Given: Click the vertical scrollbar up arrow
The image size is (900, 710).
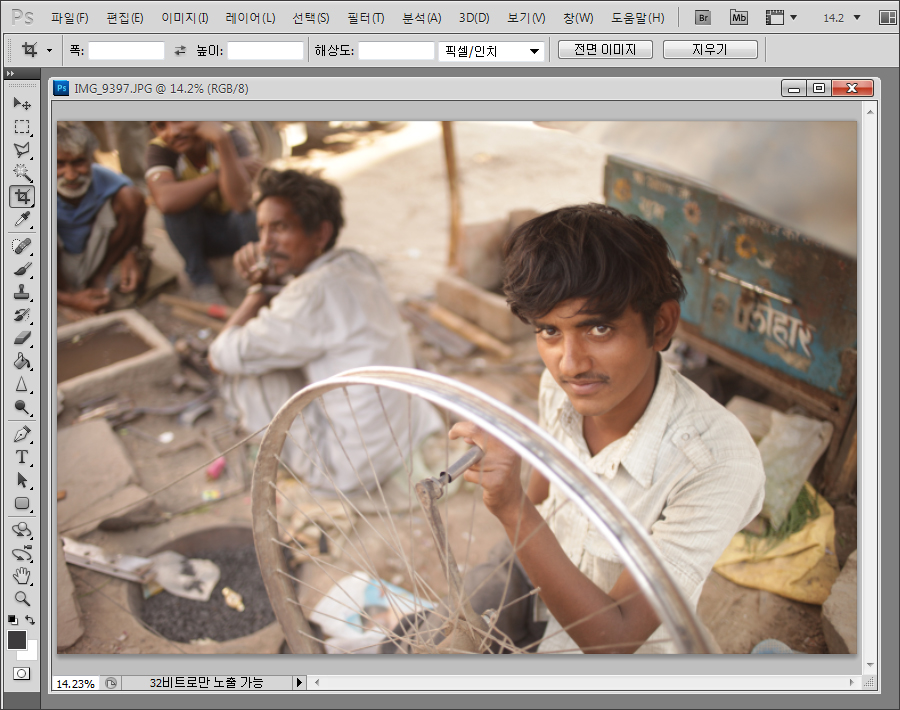Looking at the screenshot, I should tap(870, 112).
